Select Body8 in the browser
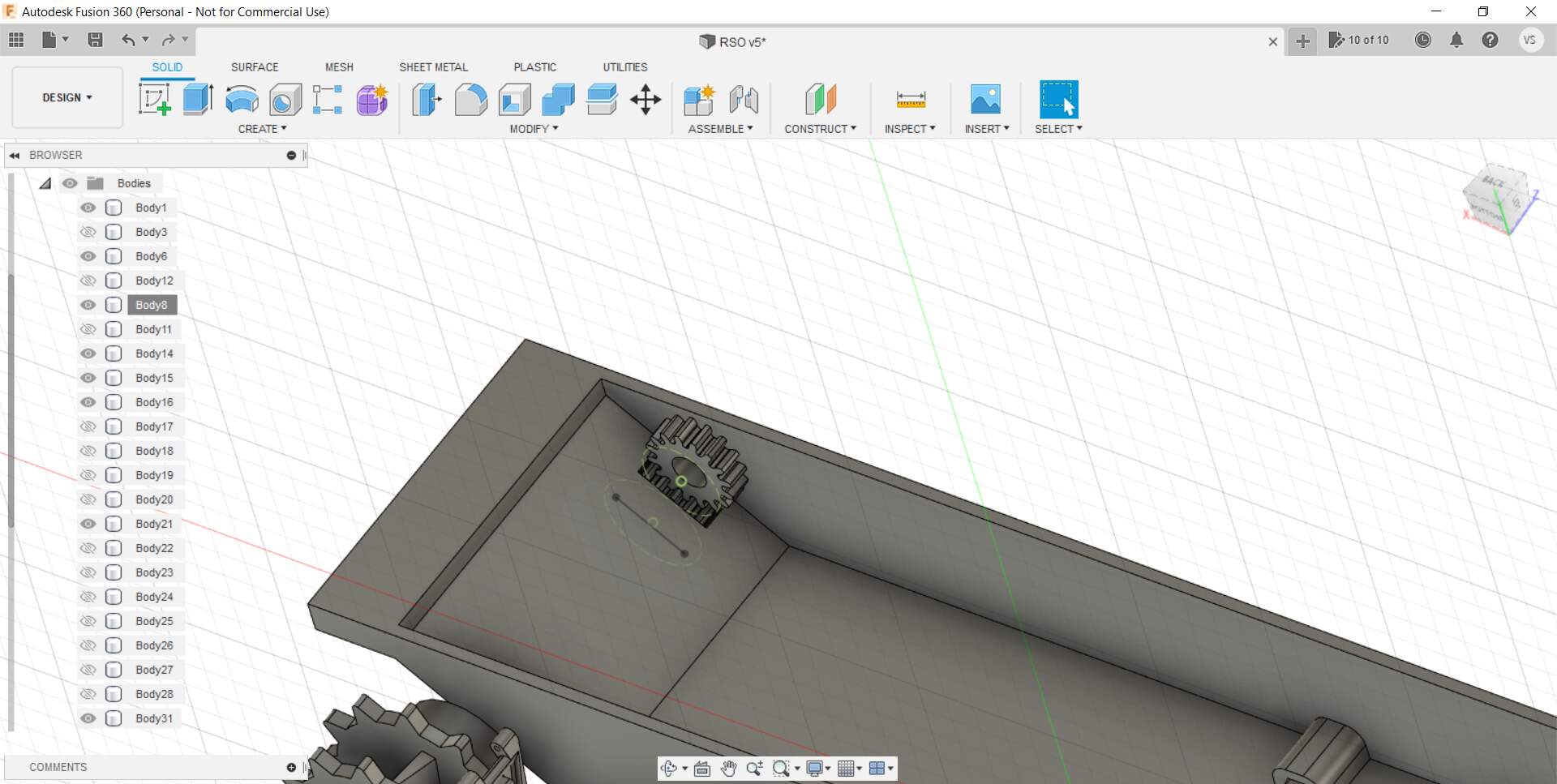This screenshot has width=1557, height=784. (x=152, y=305)
